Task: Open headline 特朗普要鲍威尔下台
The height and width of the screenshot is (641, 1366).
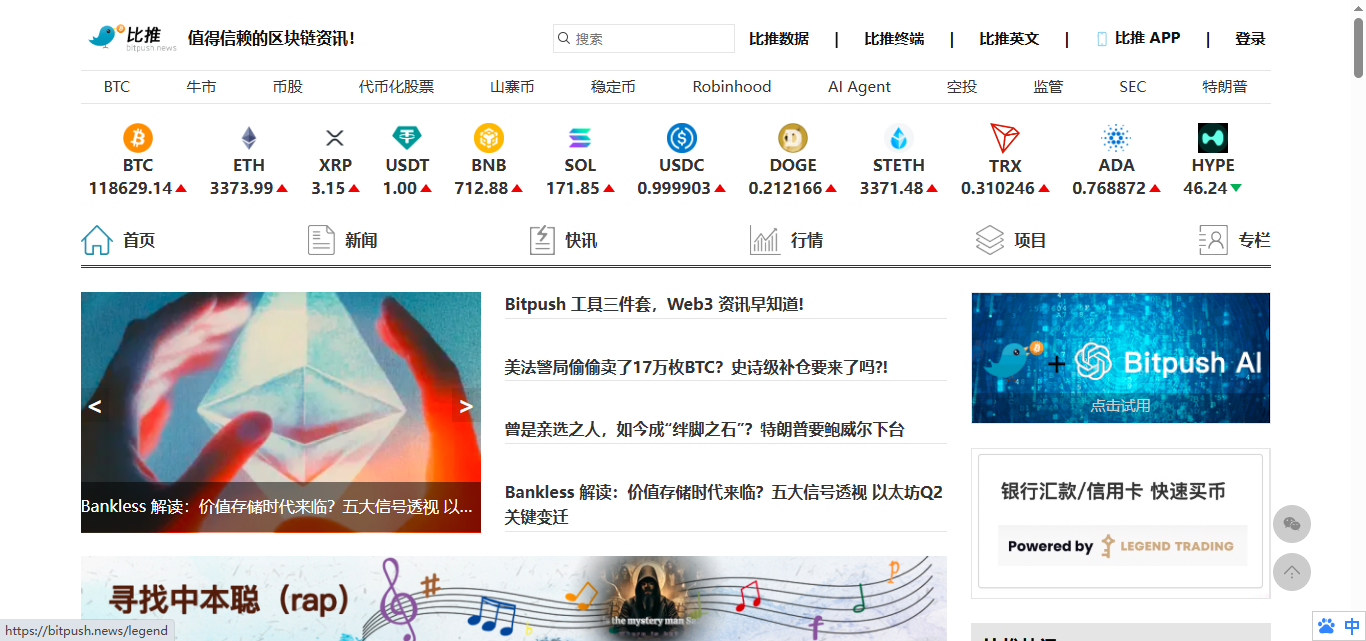Action: coord(704,429)
